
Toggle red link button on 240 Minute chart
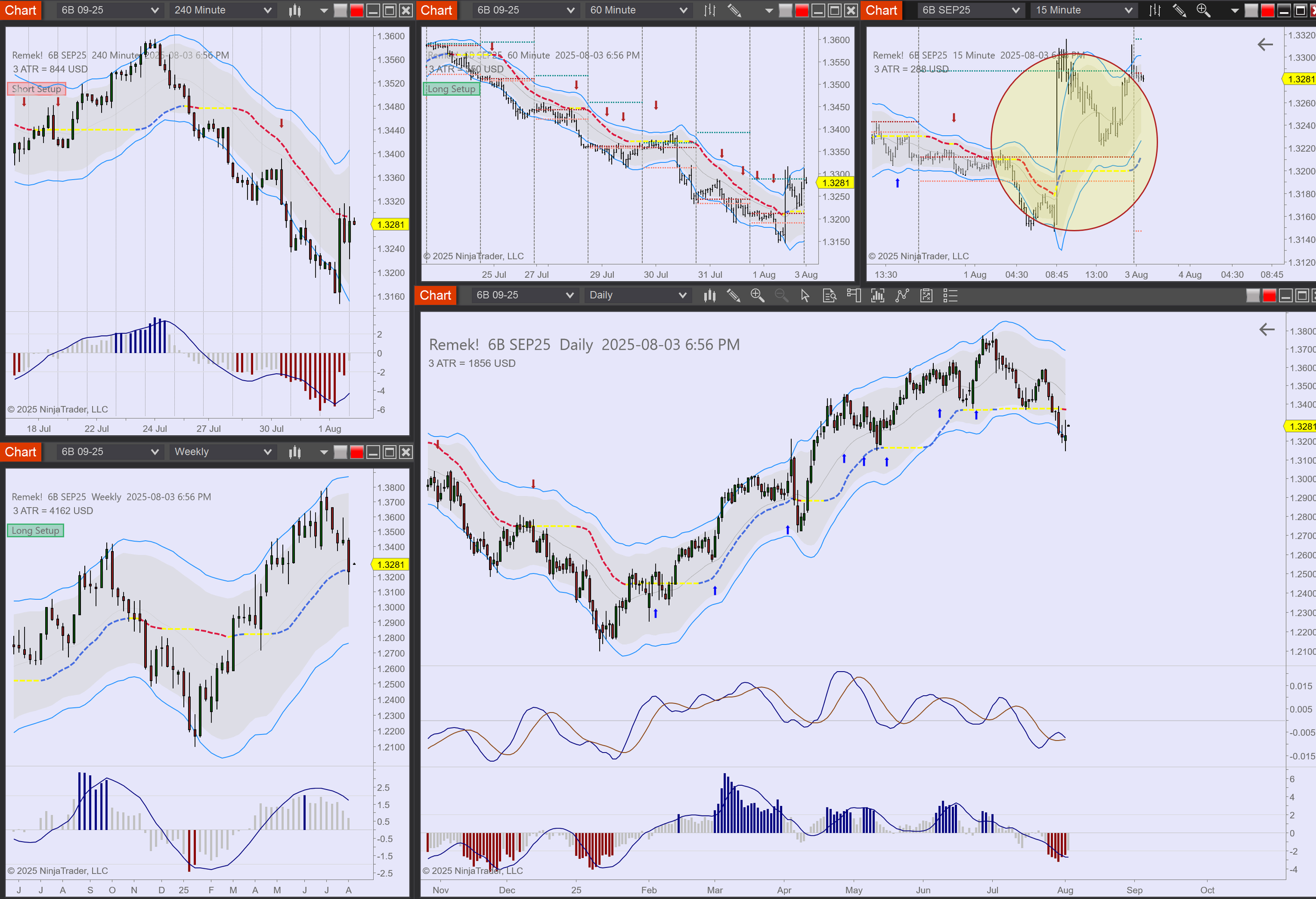tap(357, 10)
